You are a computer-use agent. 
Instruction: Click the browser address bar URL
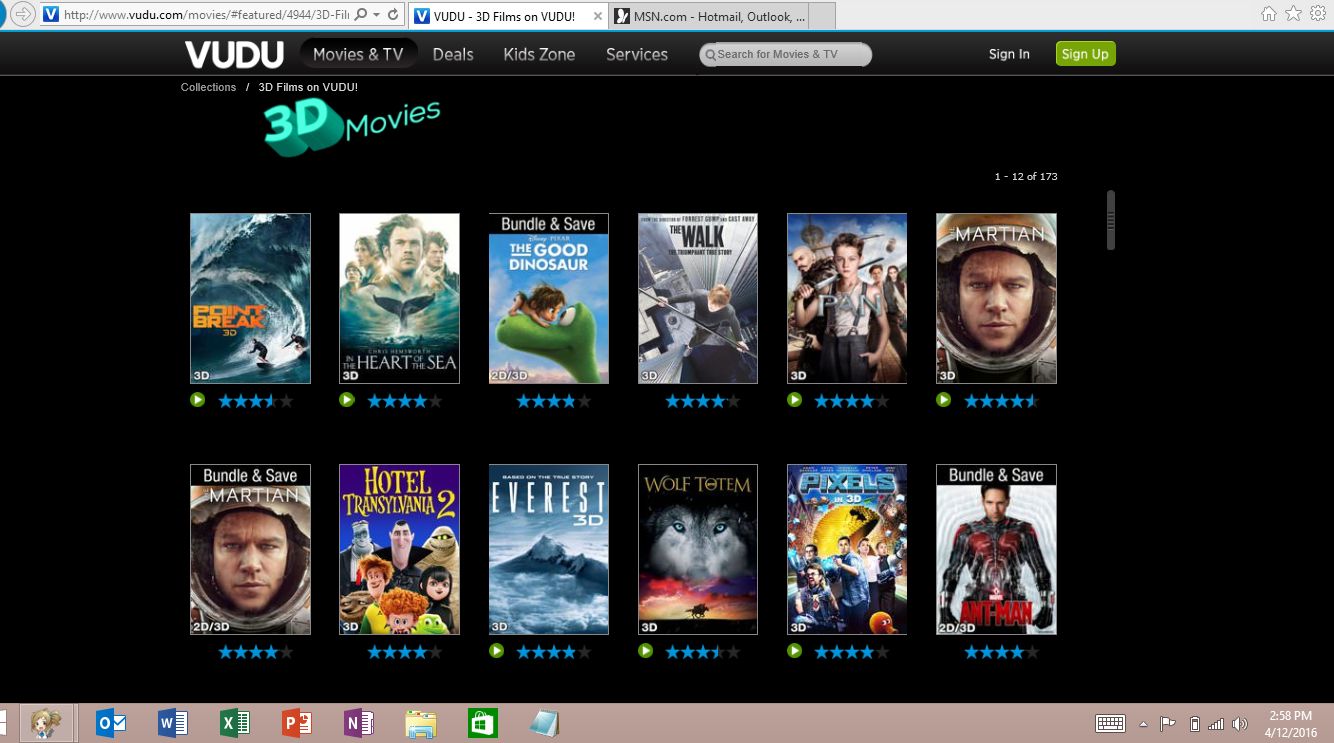tap(206, 15)
